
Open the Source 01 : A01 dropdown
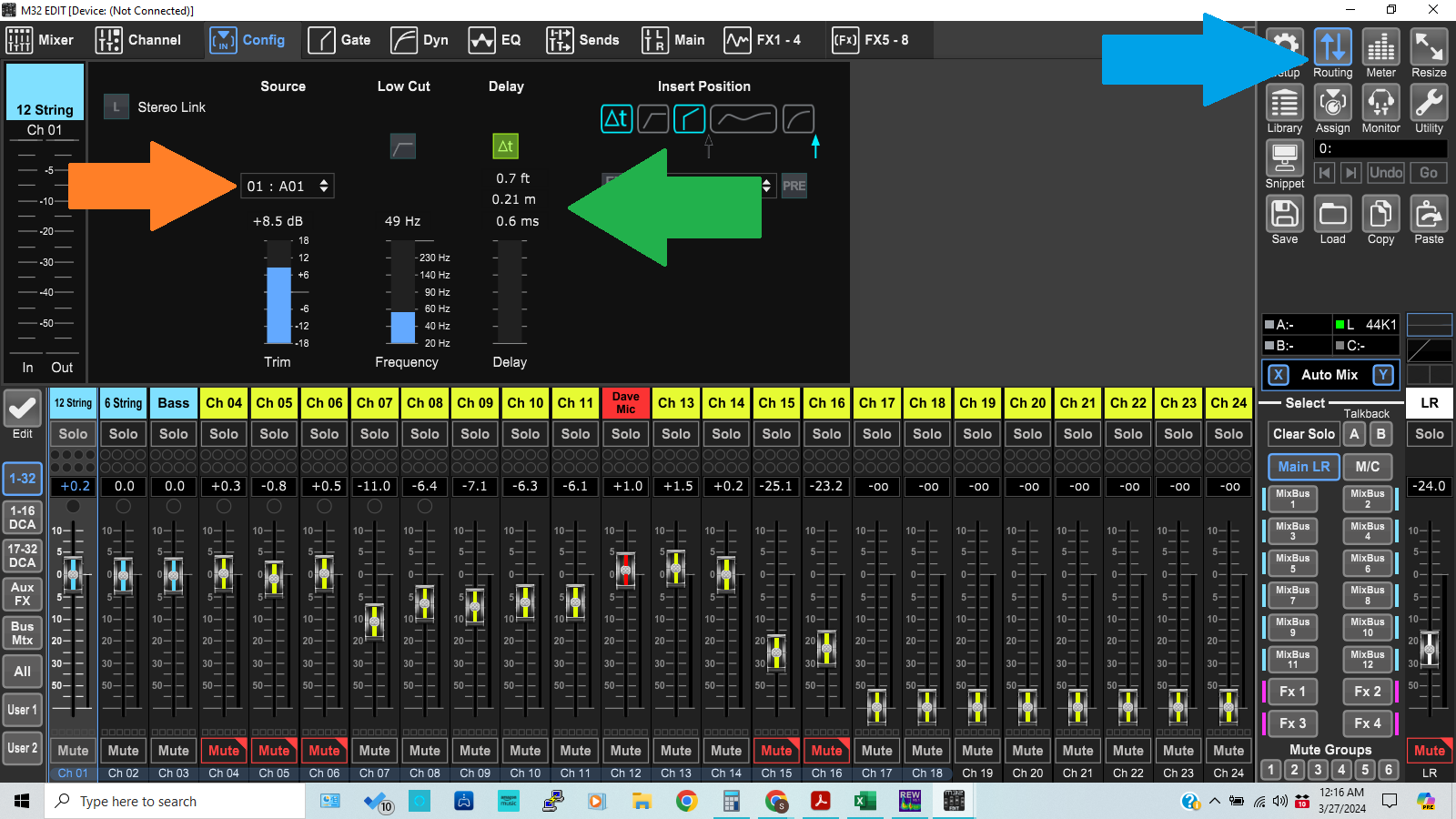tap(287, 187)
